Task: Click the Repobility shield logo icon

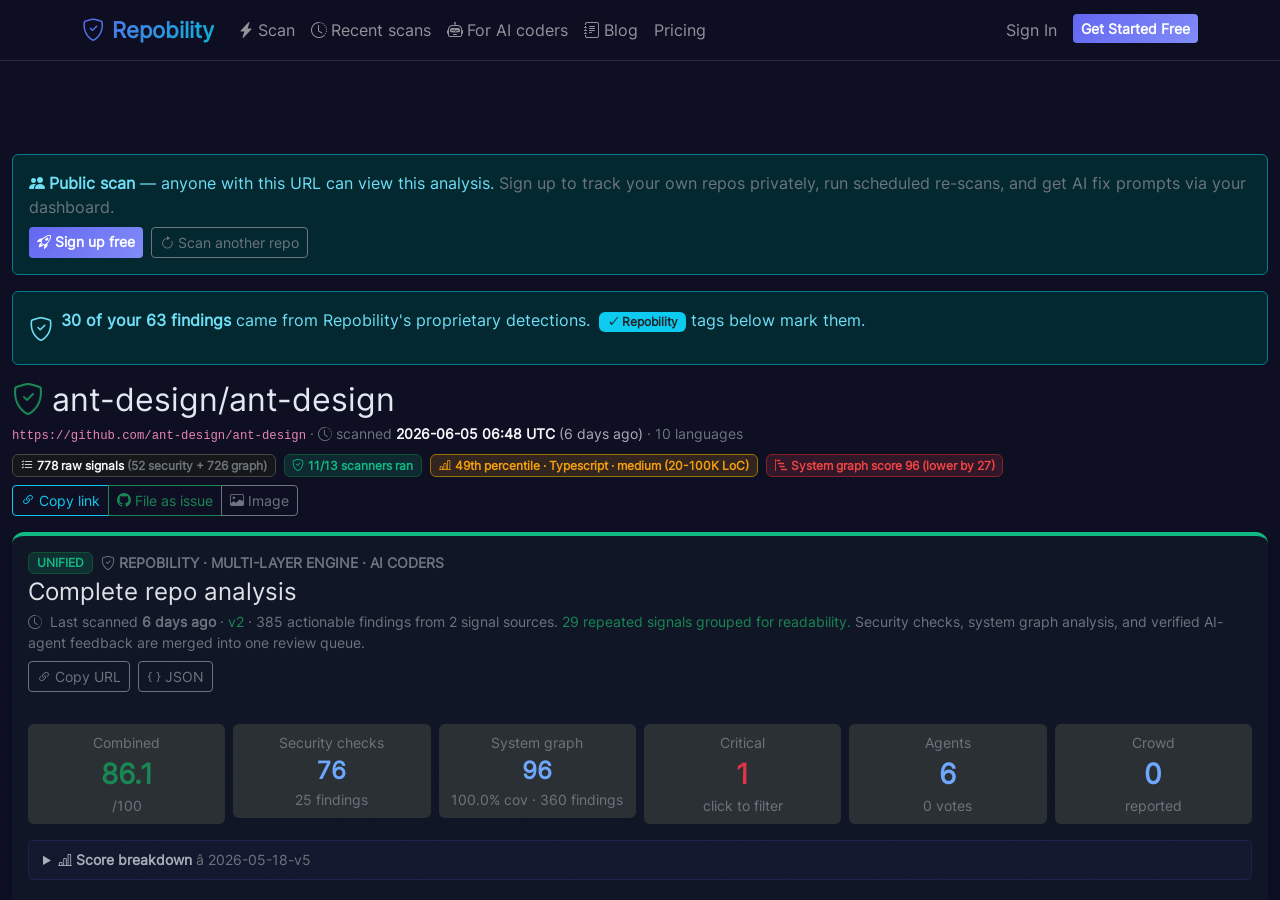Action: (93, 30)
